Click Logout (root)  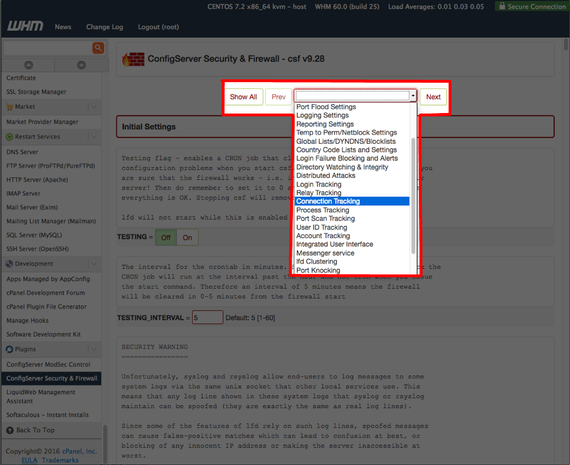click(158, 27)
